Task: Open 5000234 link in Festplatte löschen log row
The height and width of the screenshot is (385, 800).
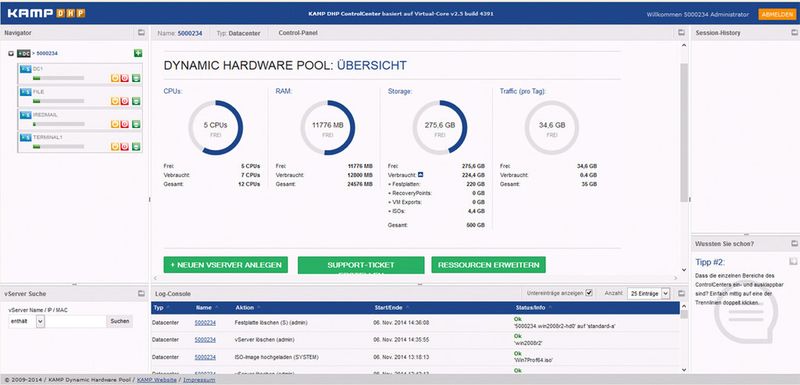Action: 205,323
